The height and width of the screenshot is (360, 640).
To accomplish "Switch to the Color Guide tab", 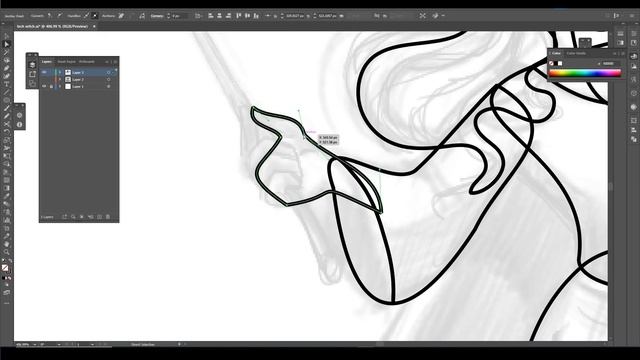I will pyautogui.click(x=576, y=53).
